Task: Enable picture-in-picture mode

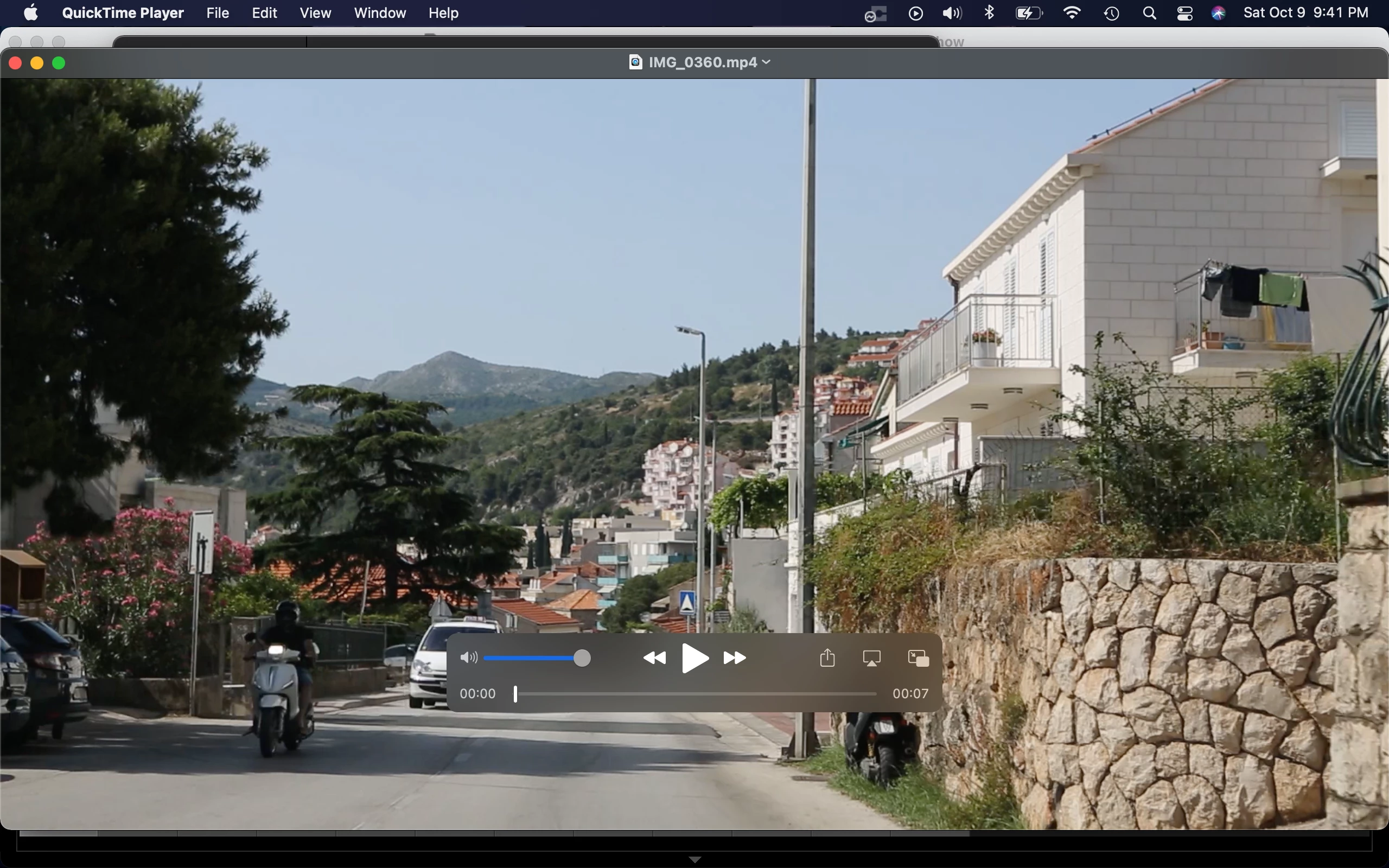Action: pyautogui.click(x=919, y=658)
